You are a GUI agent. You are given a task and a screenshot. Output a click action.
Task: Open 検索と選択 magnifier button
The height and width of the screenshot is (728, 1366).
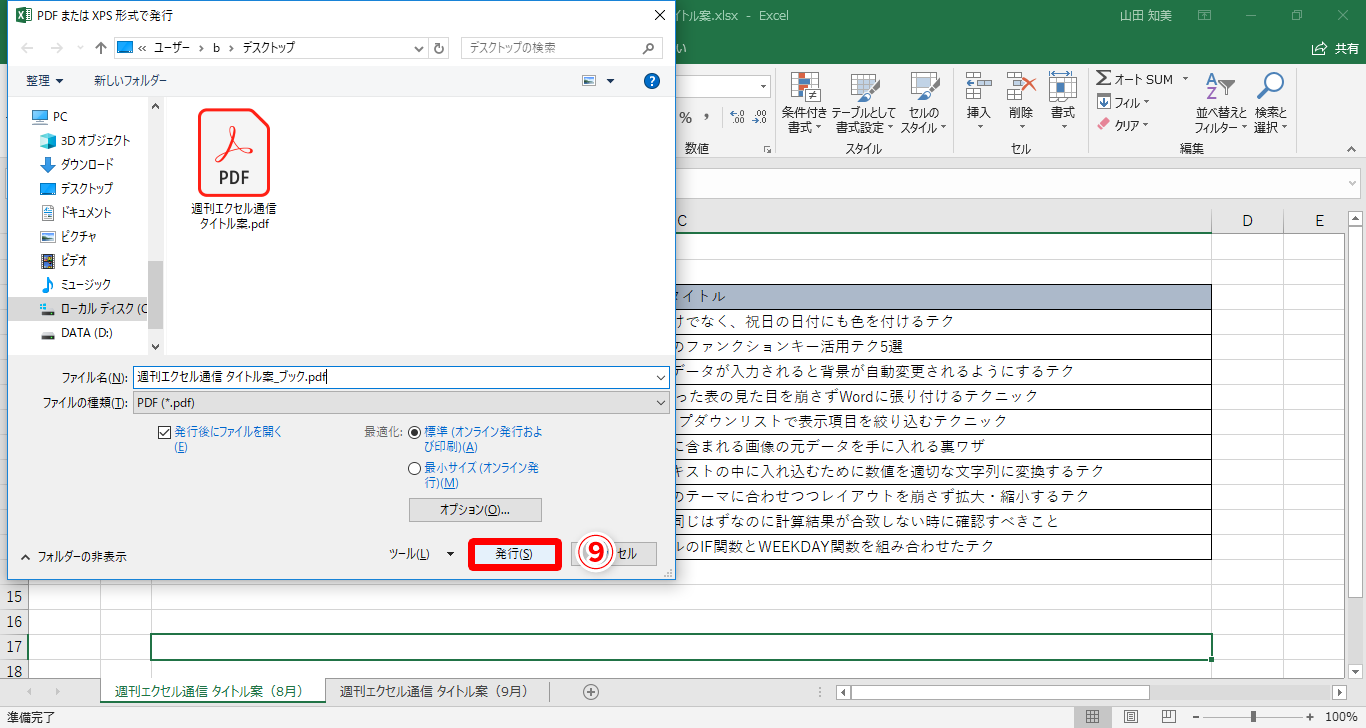coord(1271,104)
